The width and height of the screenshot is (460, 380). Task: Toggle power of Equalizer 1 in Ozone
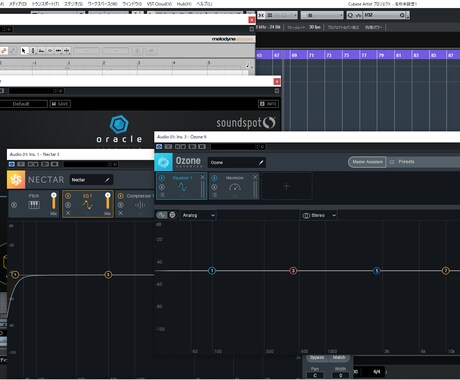tap(162, 178)
